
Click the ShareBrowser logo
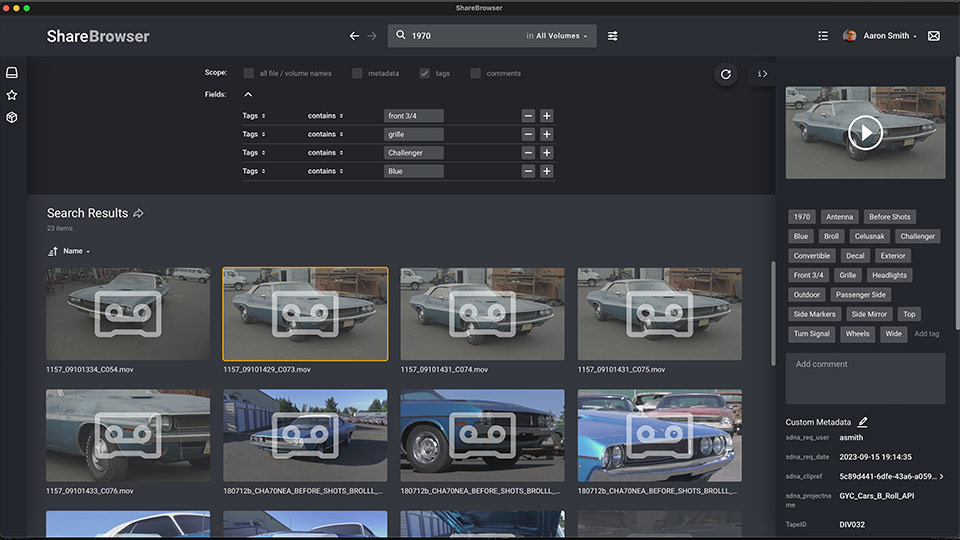click(98, 36)
